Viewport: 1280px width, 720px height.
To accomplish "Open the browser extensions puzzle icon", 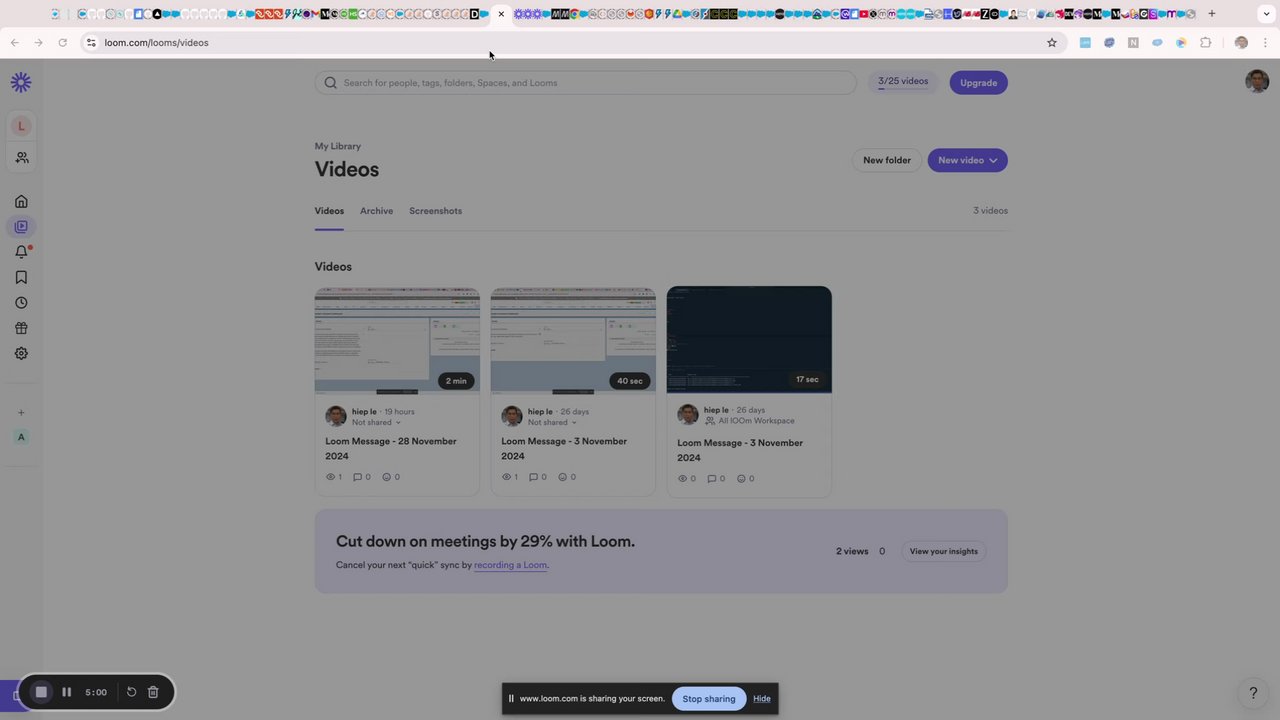I will (x=1206, y=43).
